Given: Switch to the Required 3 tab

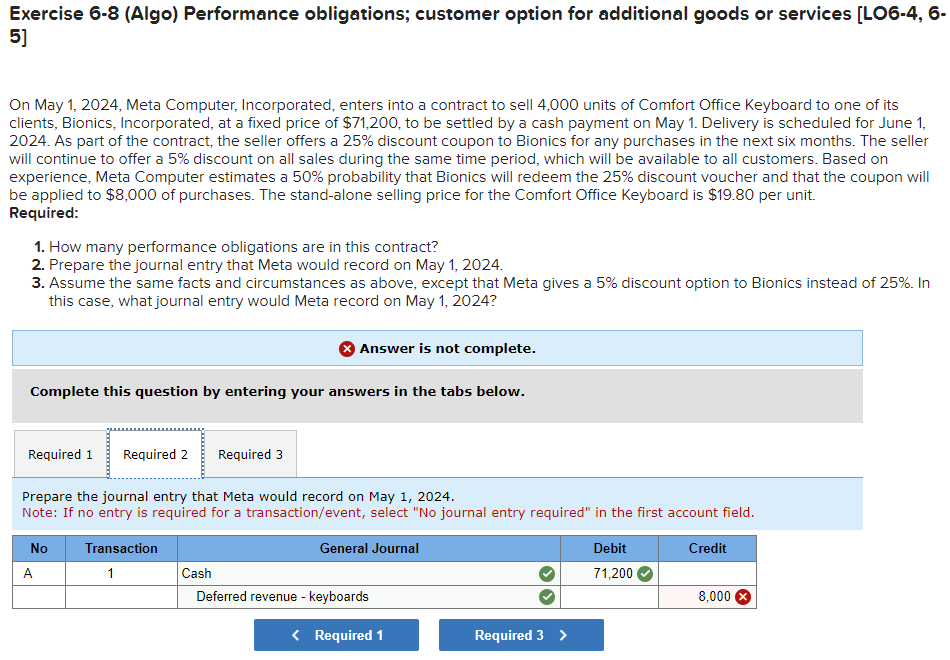Looking at the screenshot, I should coord(250,453).
